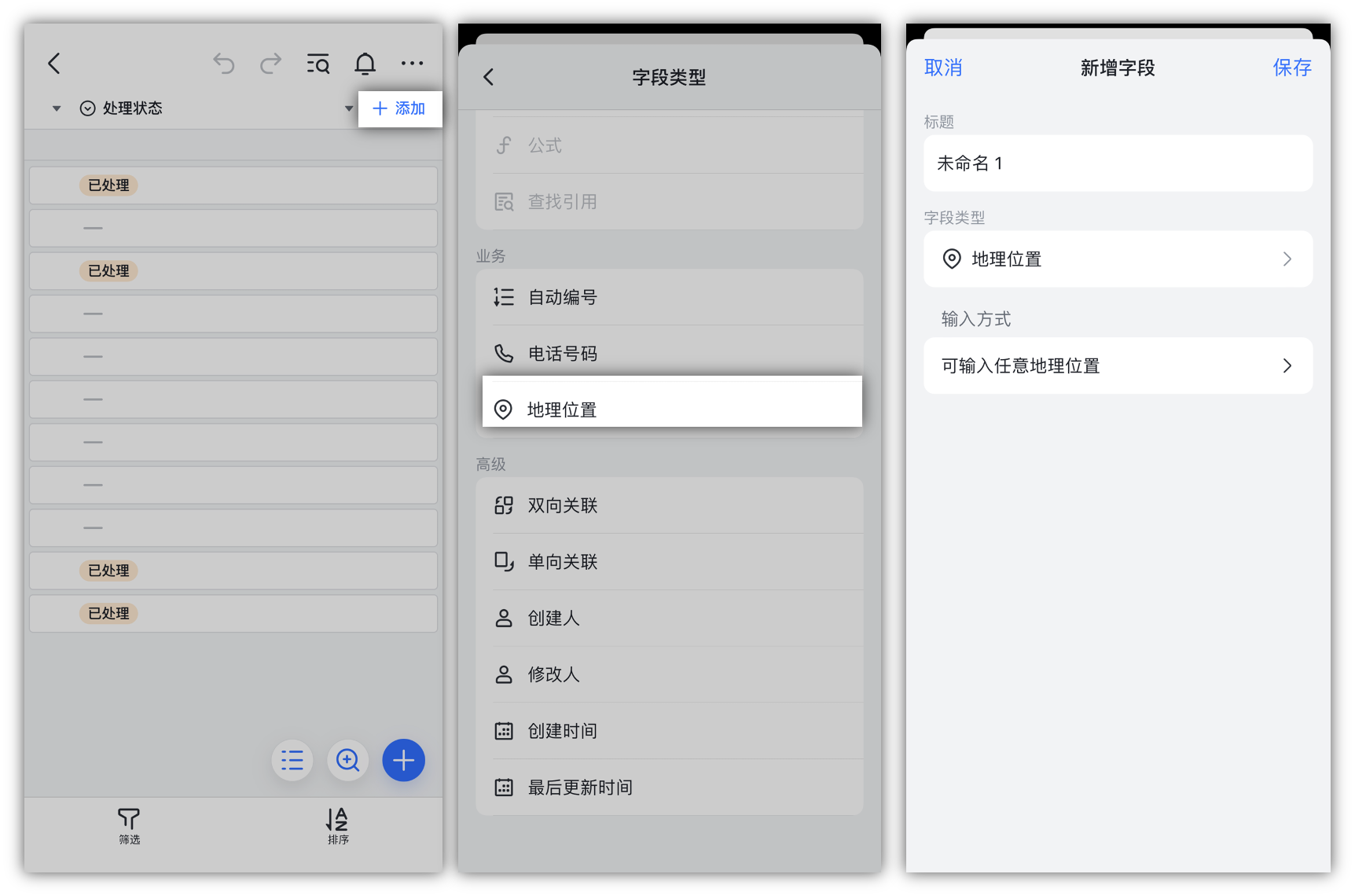This screenshot has width=1355, height=896.
Task: Click the redo arrow icon
Action: (x=270, y=64)
